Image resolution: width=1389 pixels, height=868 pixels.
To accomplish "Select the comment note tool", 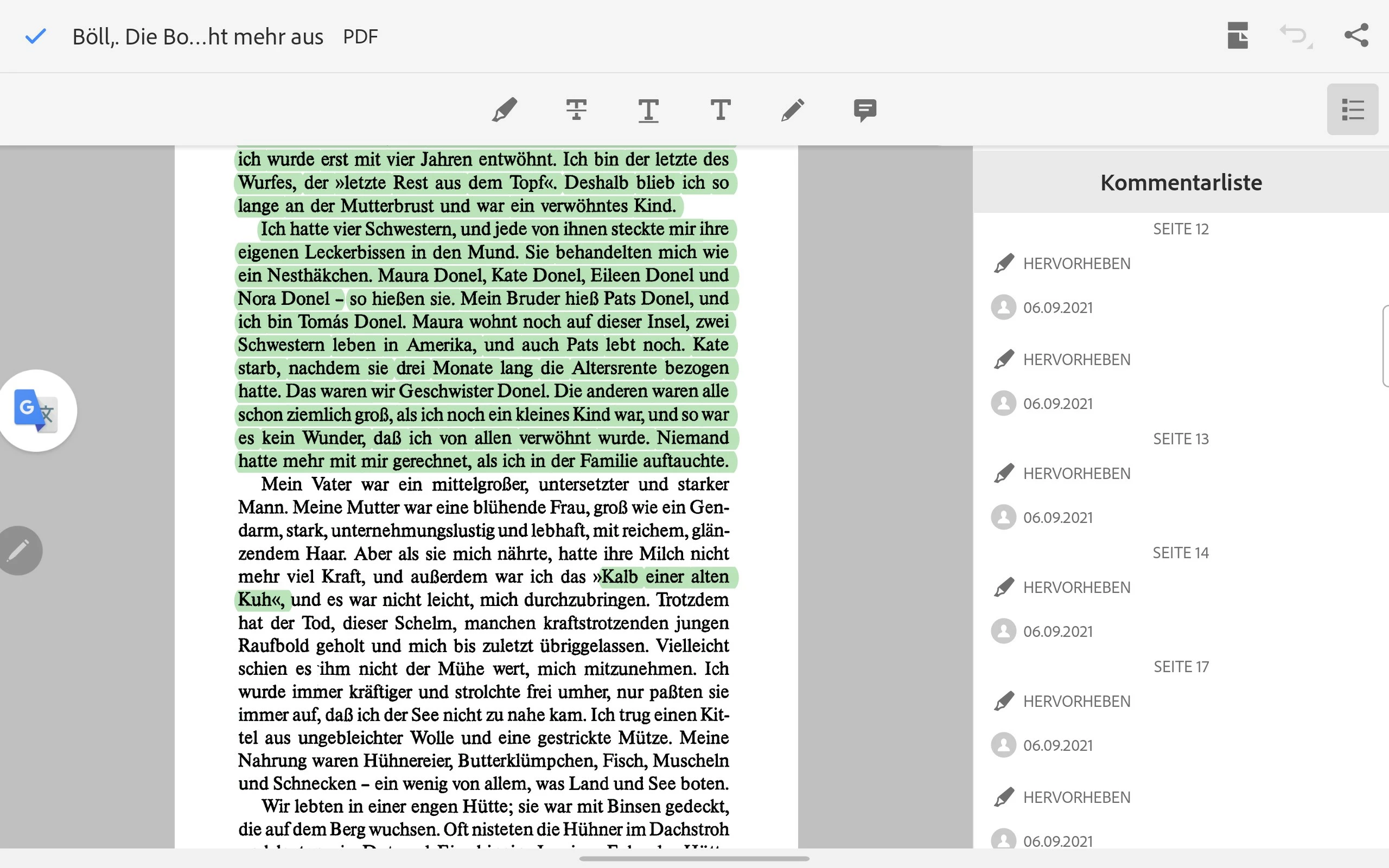I will coord(864,109).
